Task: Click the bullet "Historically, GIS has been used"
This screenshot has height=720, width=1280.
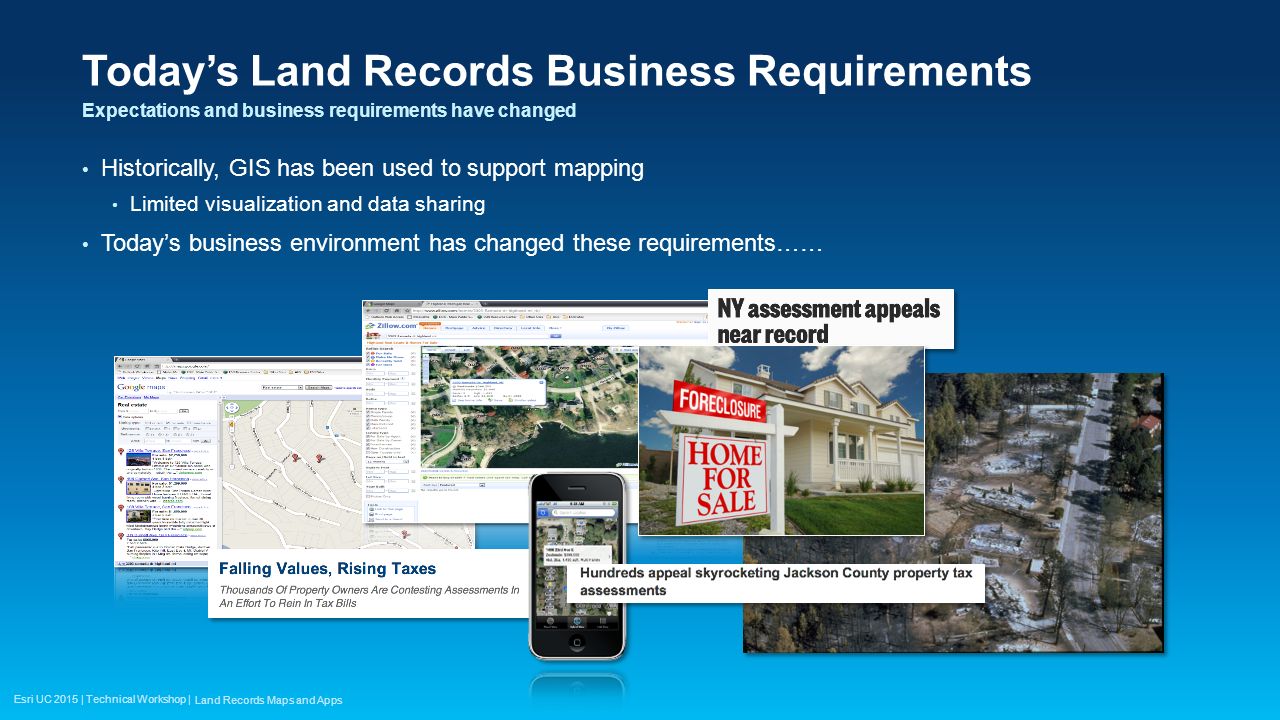Action: (372, 168)
